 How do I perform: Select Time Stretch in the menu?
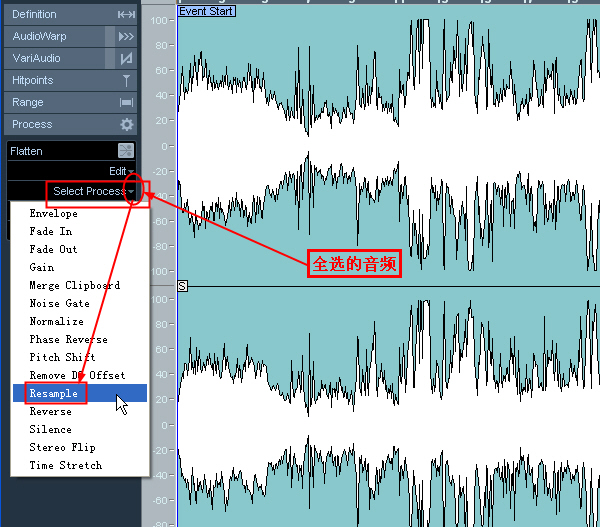click(66, 465)
